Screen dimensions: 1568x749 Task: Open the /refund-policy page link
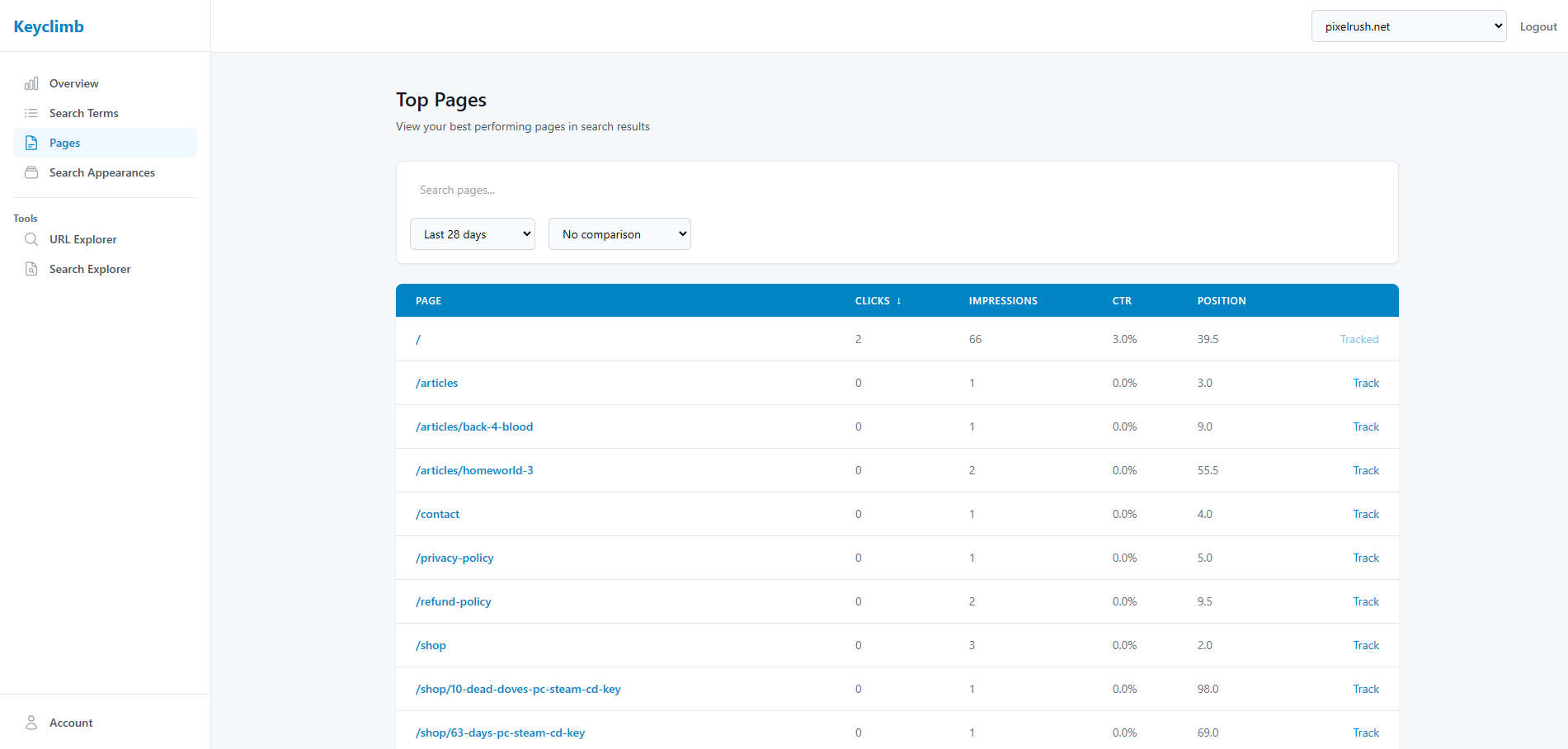(454, 601)
